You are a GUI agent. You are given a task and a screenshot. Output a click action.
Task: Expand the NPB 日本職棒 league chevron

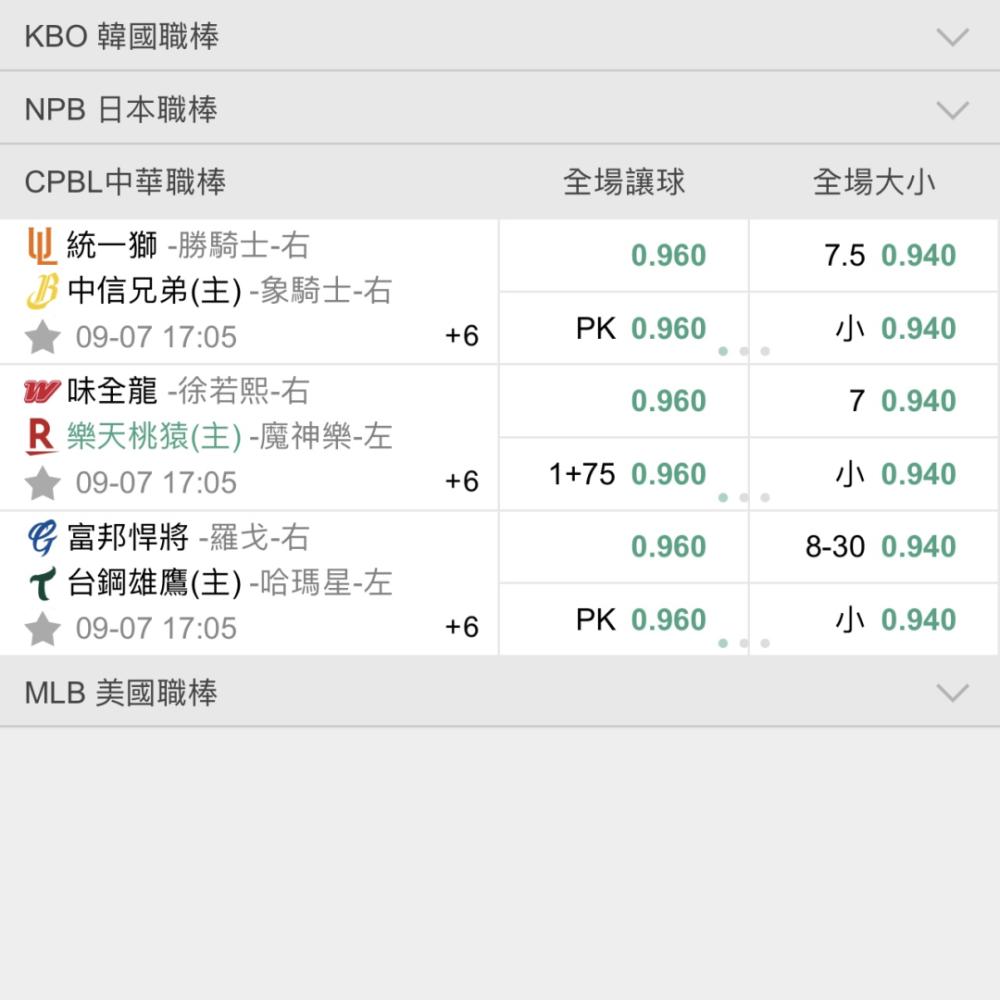click(x=953, y=109)
